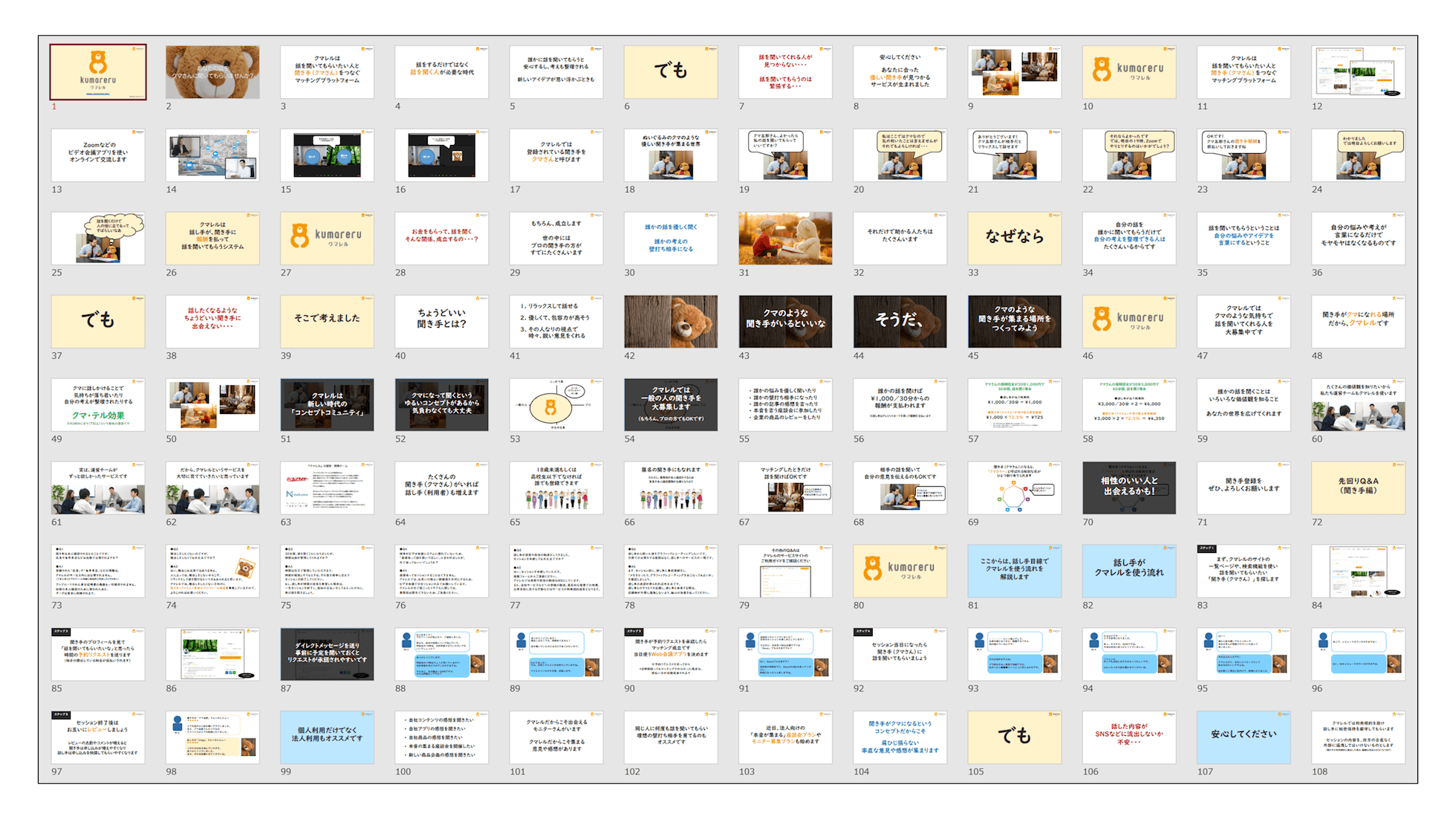Select slide 41 numbered list thumbnail
Image resolution: width=1456 pixels, height=819 pixels.
pyautogui.click(x=556, y=322)
